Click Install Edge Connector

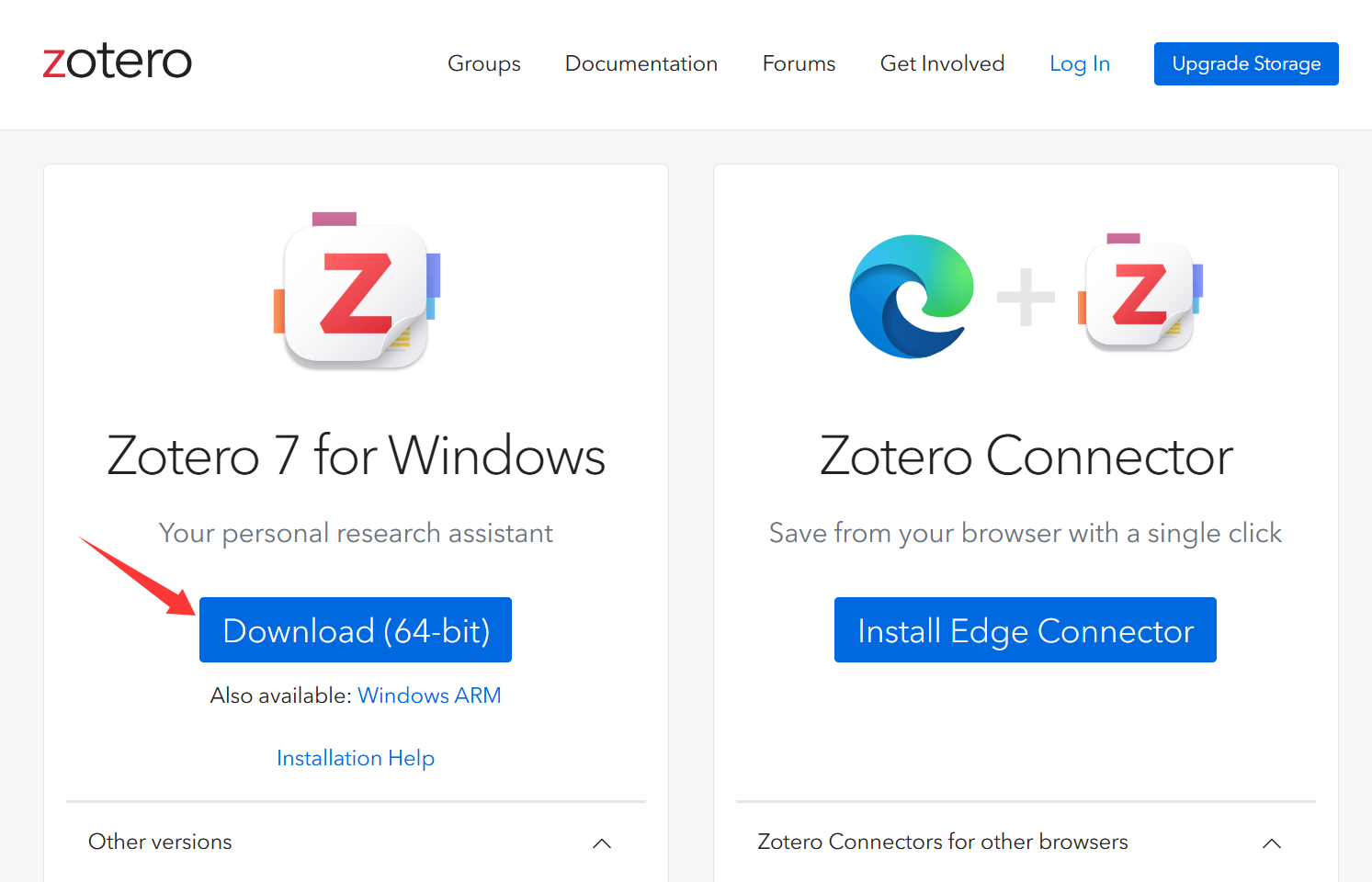[x=1025, y=630]
